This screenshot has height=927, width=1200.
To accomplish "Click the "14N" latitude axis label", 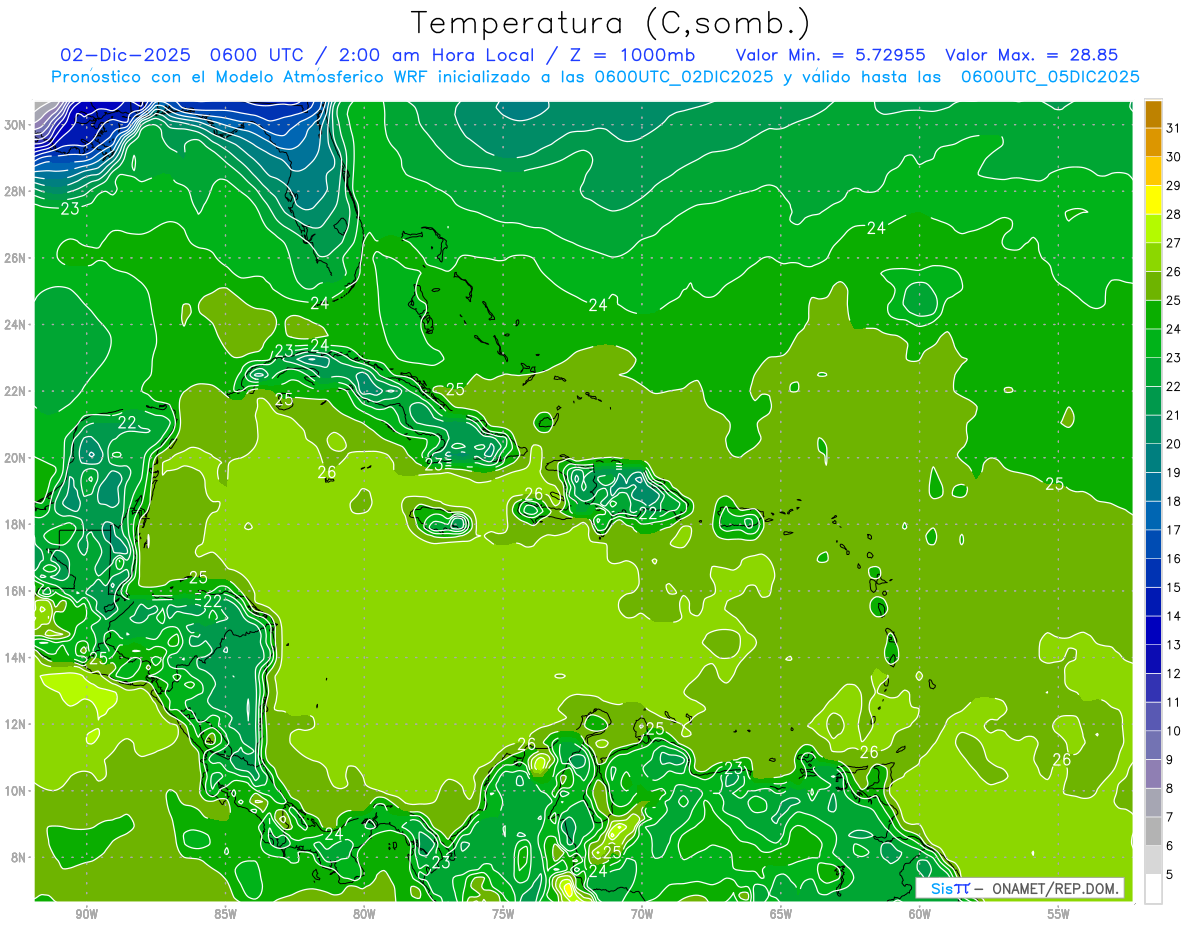I will pyautogui.click(x=17, y=658).
